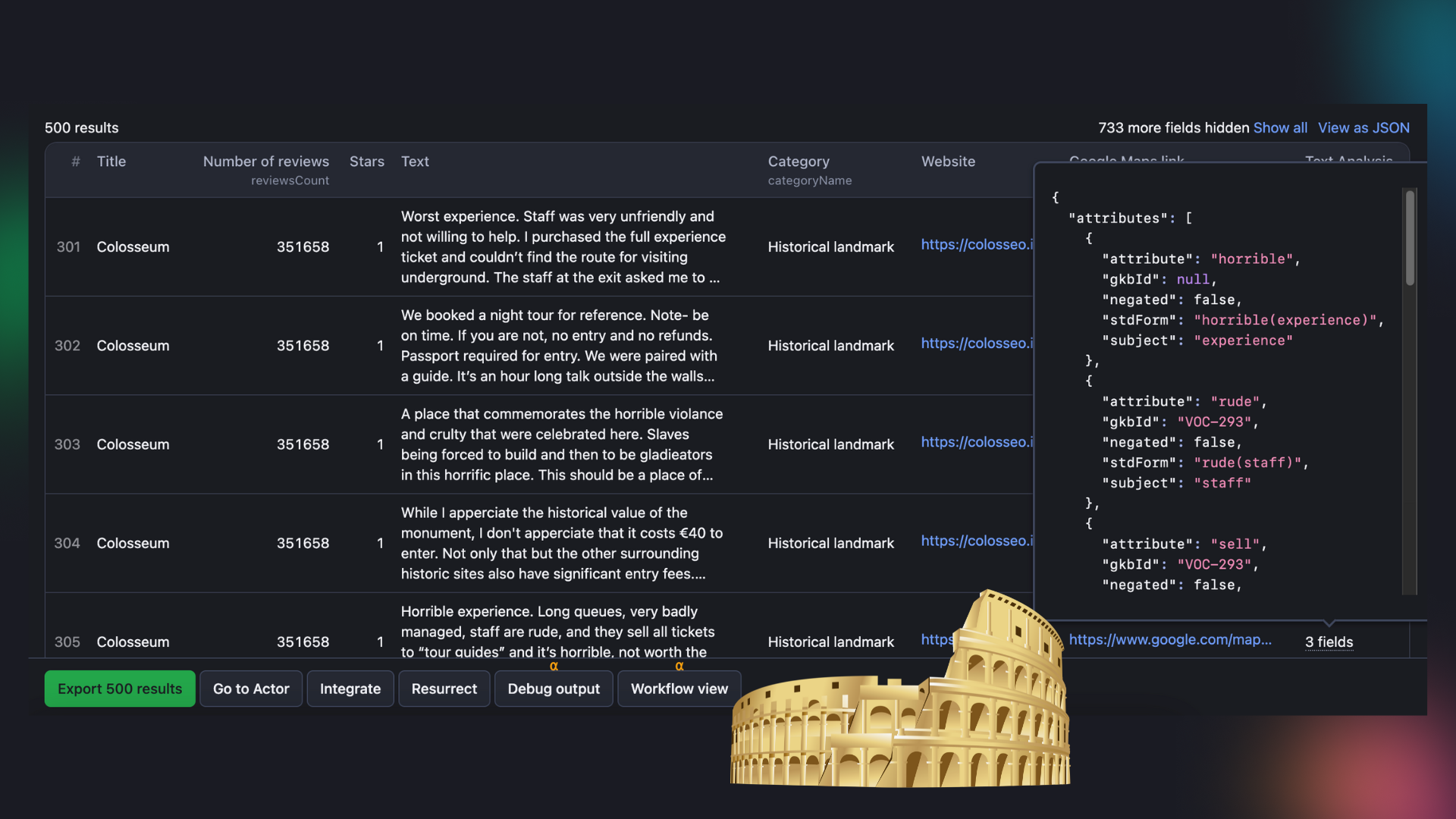The image size is (1456, 819).
Task: Open colosseo website link in row 301
Action: [x=976, y=244]
